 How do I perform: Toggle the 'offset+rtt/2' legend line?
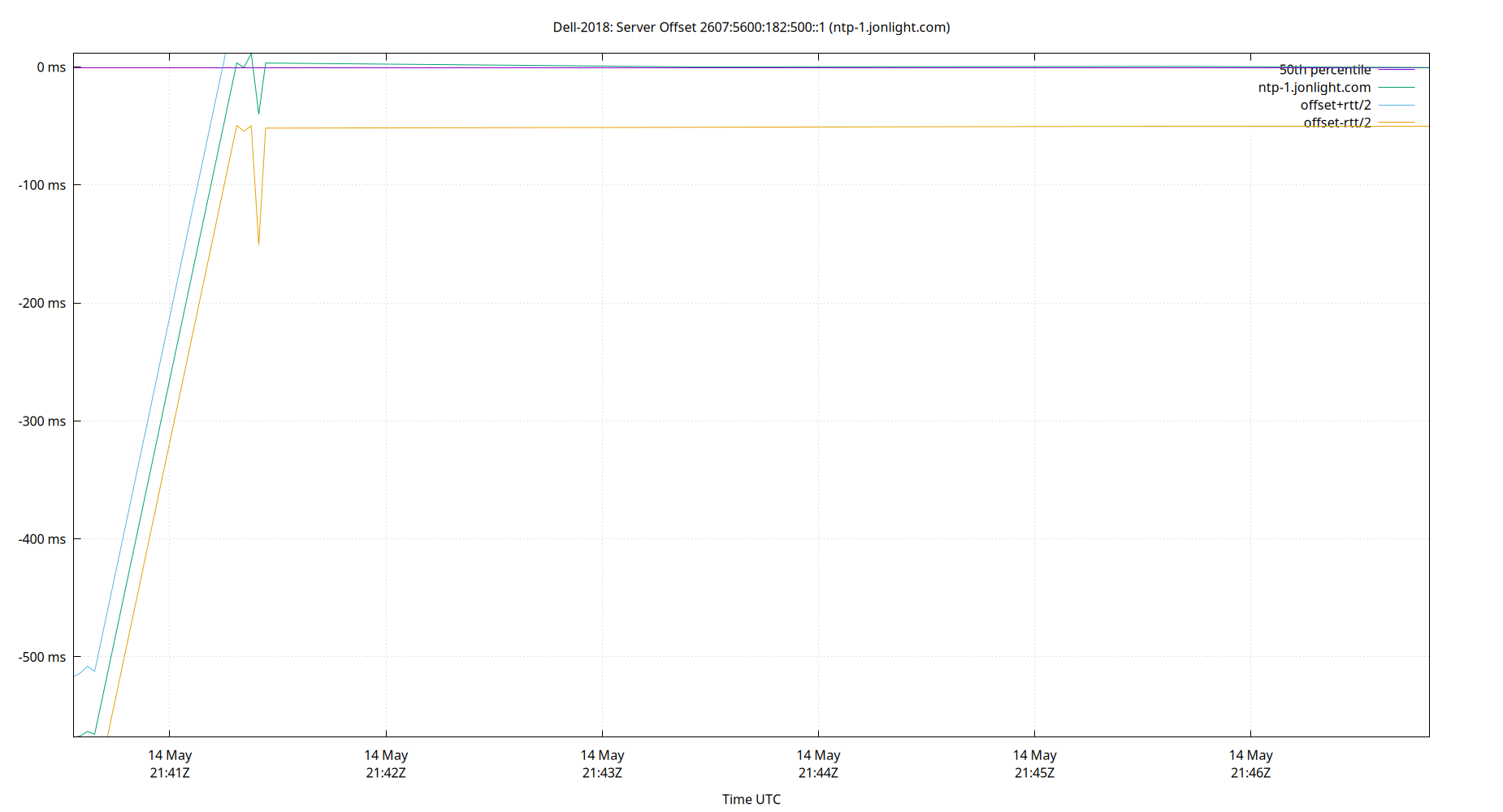tap(1336, 105)
